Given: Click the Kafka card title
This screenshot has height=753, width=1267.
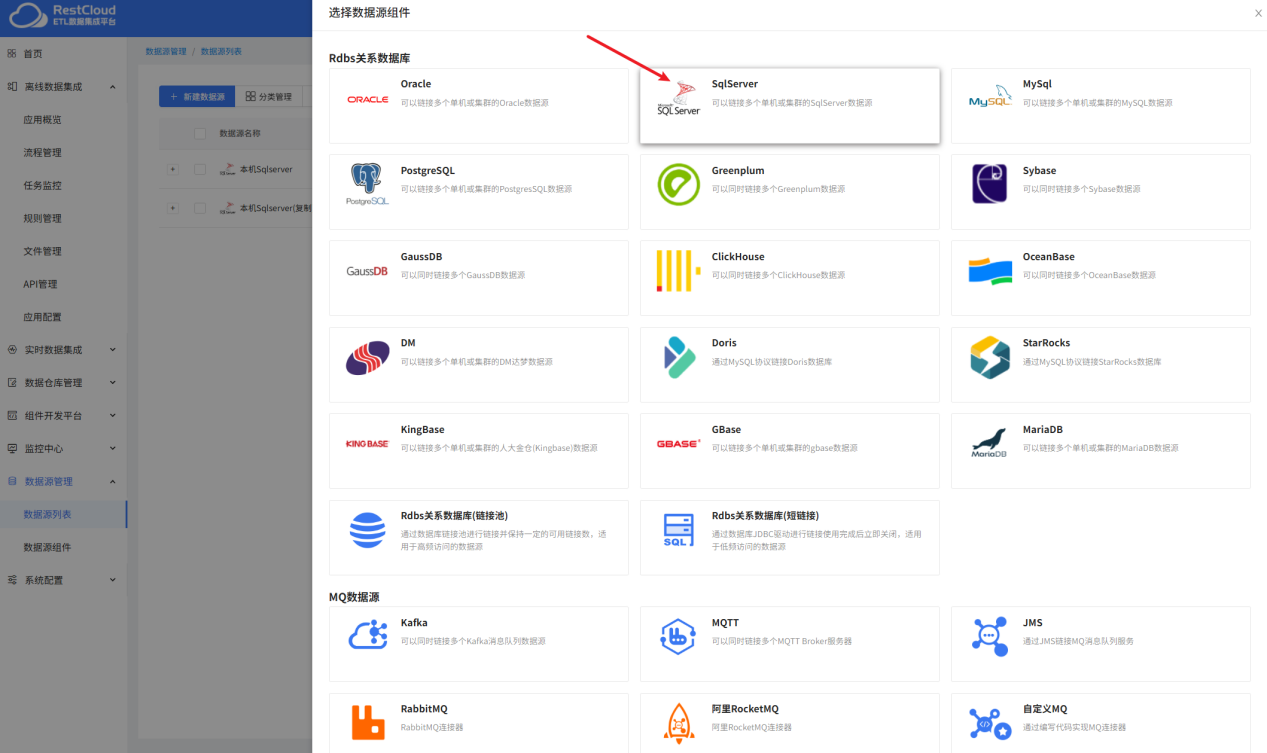Looking at the screenshot, I should 414,623.
